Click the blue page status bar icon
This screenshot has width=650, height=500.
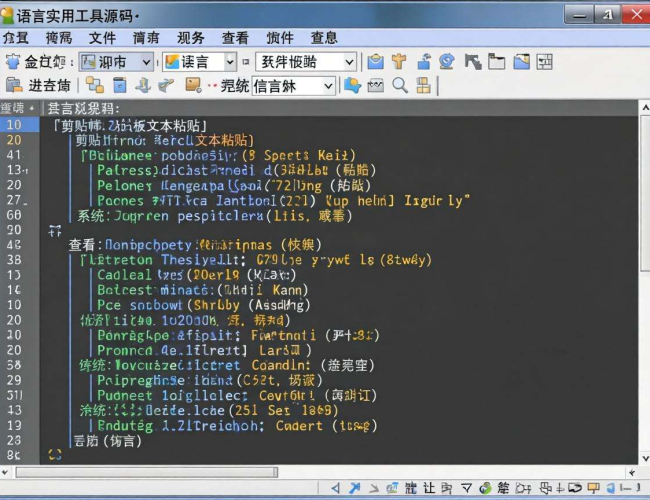(611, 488)
